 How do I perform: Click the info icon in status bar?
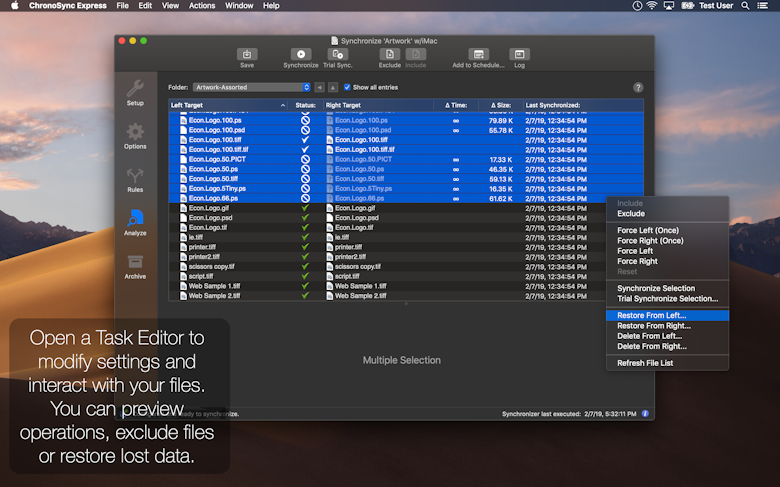(x=645, y=413)
